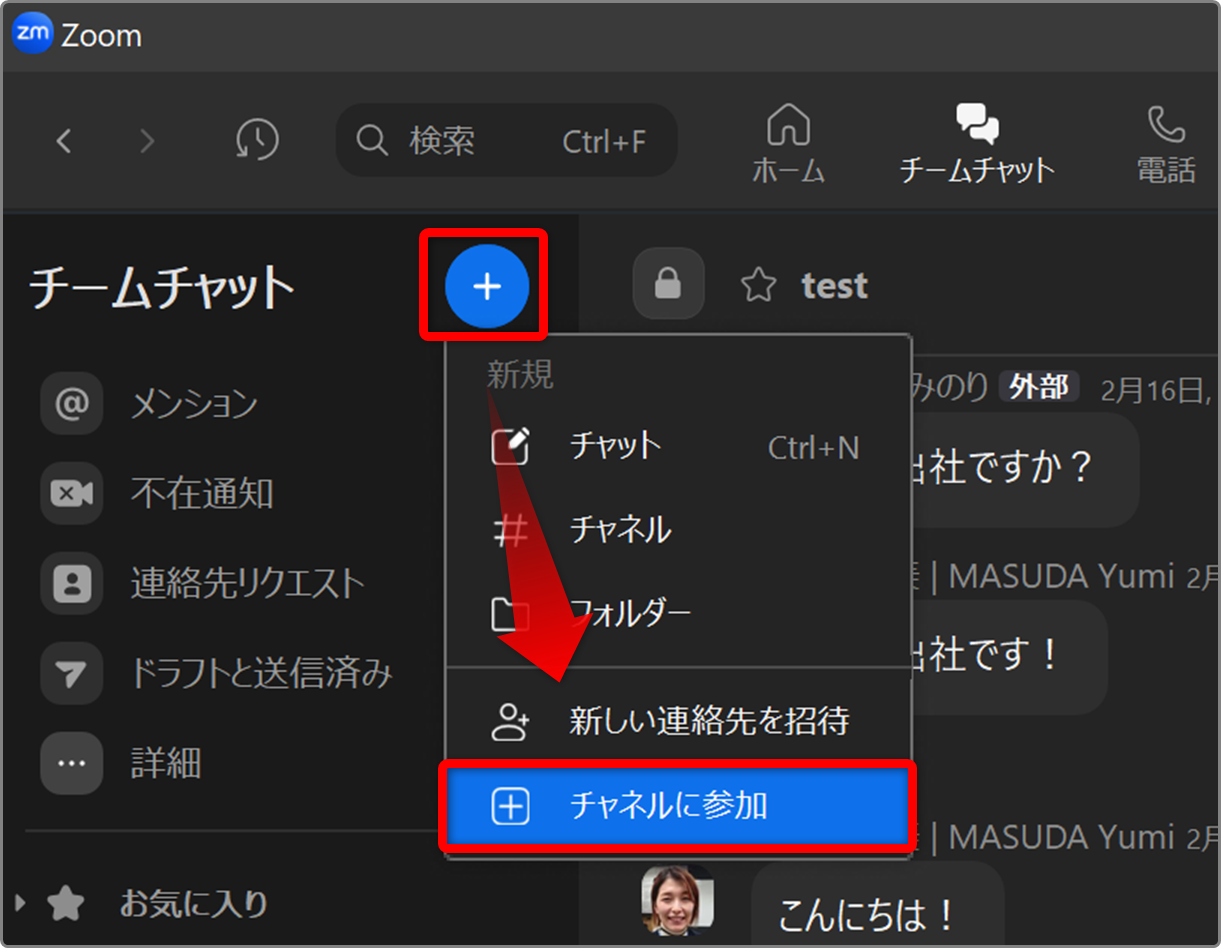Click the 外部 badge

coord(1039,387)
